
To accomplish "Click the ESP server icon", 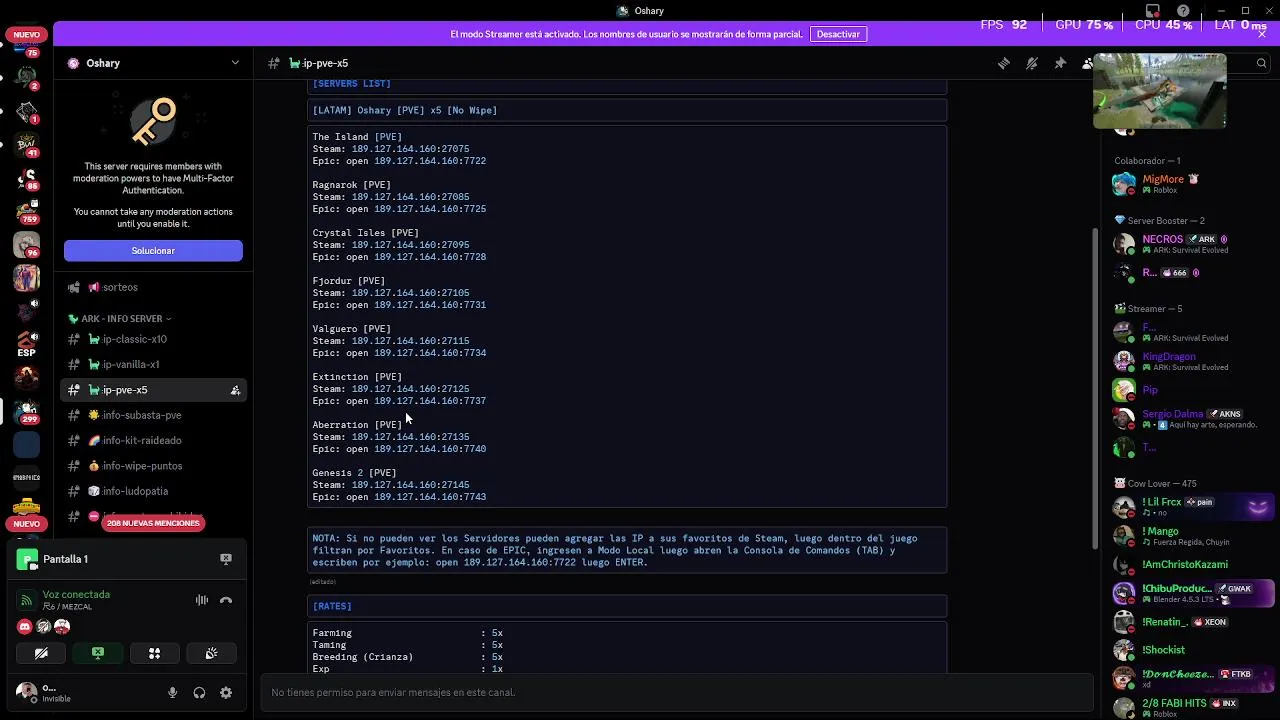I will point(27,345).
